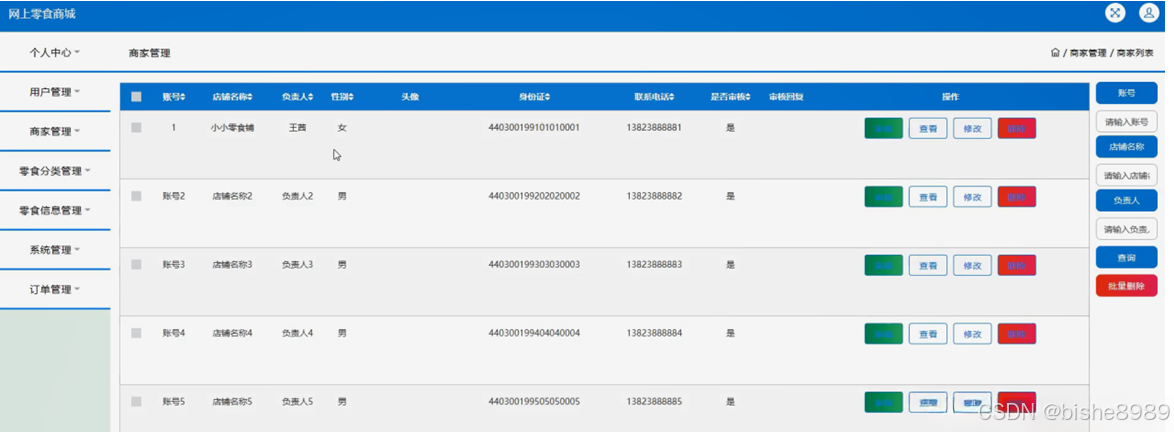
Task: Click ID number 440300199101010001
Action: [534, 128]
